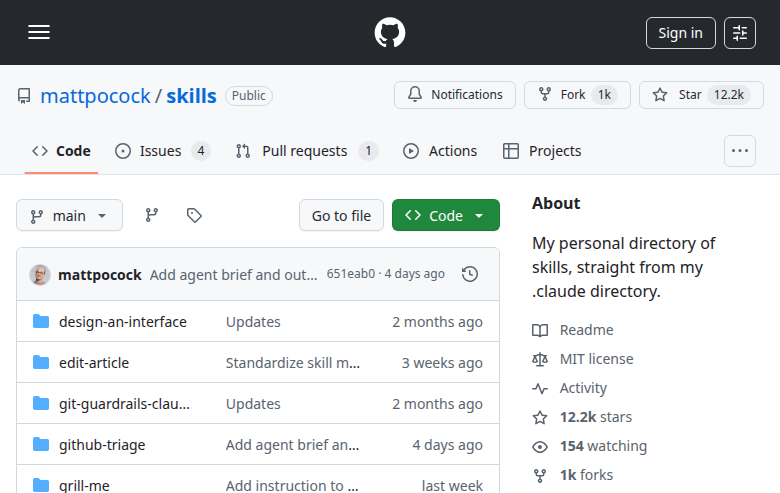Open the Issues tab
780x493 pixels.
pos(162,151)
